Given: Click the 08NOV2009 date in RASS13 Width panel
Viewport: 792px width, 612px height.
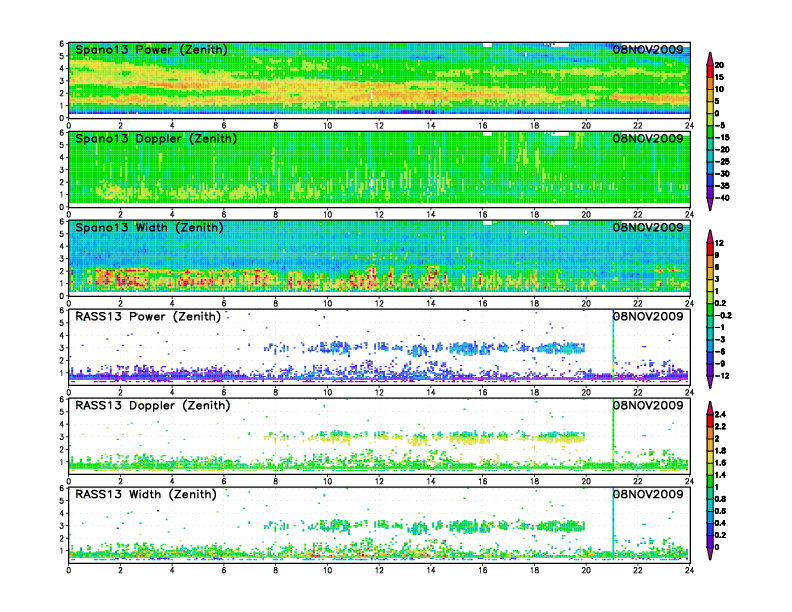Looking at the screenshot, I should click(648, 494).
